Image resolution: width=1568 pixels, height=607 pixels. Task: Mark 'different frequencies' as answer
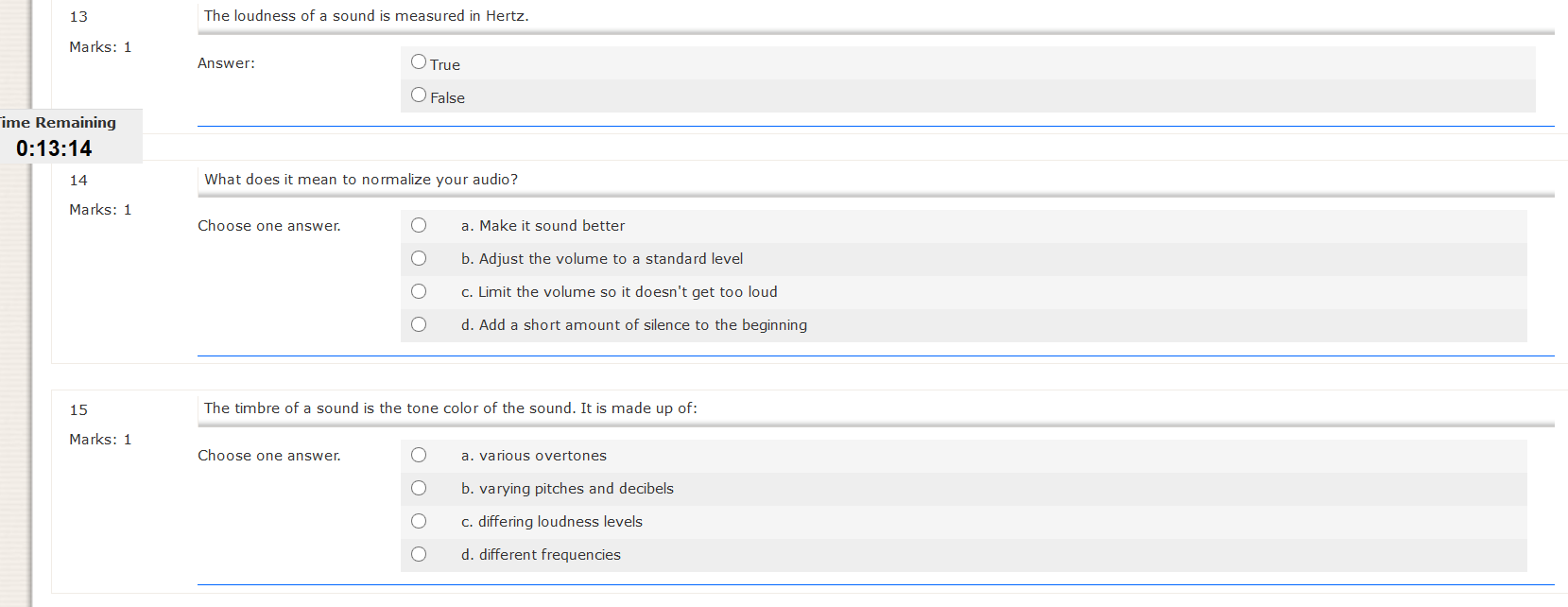click(x=419, y=554)
